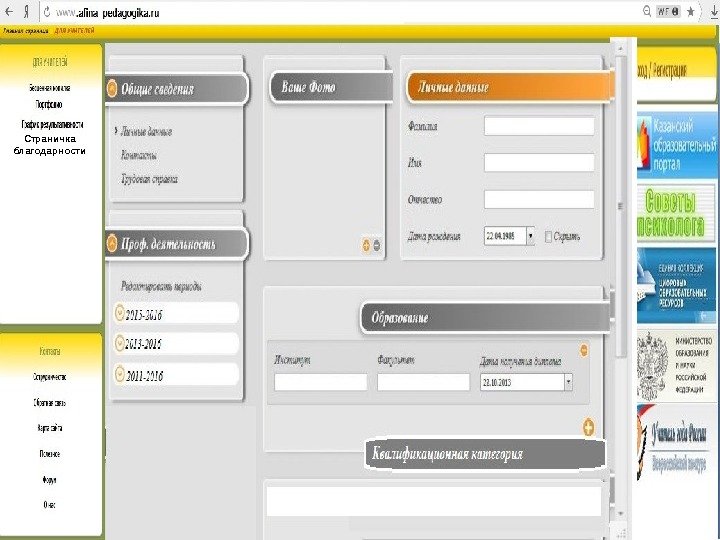Image resolution: width=720 pixels, height=540 pixels.
Task: Open Трудовая справка link
Action: pyautogui.click(x=149, y=179)
